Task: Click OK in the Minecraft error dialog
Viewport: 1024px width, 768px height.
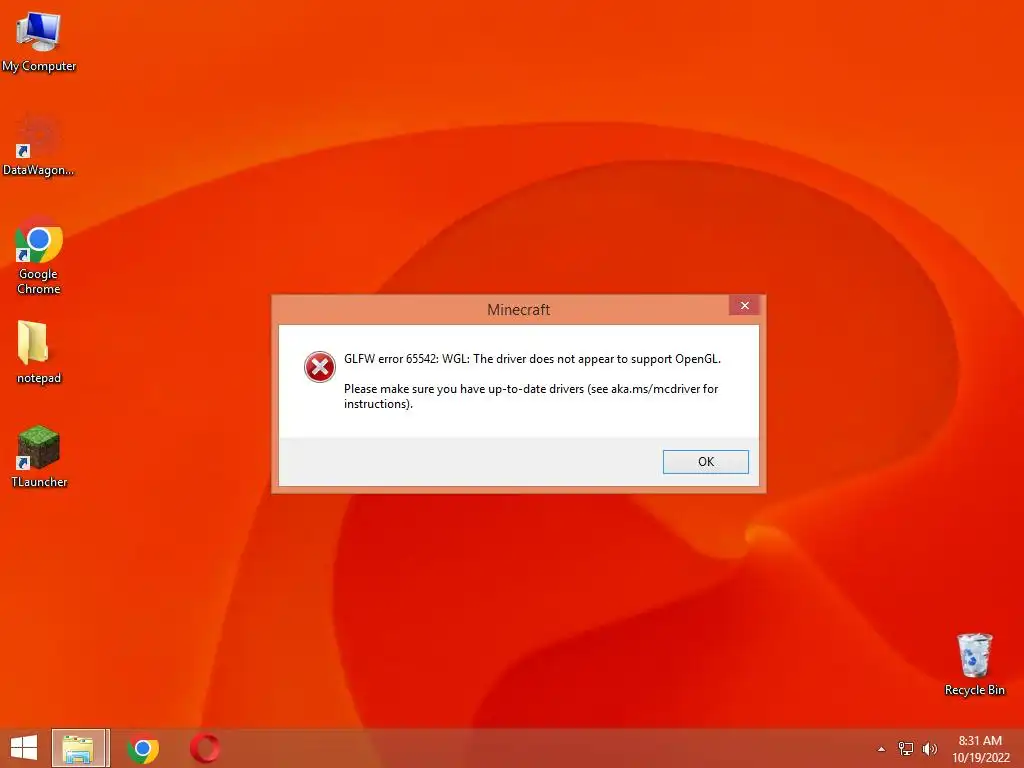Action: pyautogui.click(x=705, y=462)
